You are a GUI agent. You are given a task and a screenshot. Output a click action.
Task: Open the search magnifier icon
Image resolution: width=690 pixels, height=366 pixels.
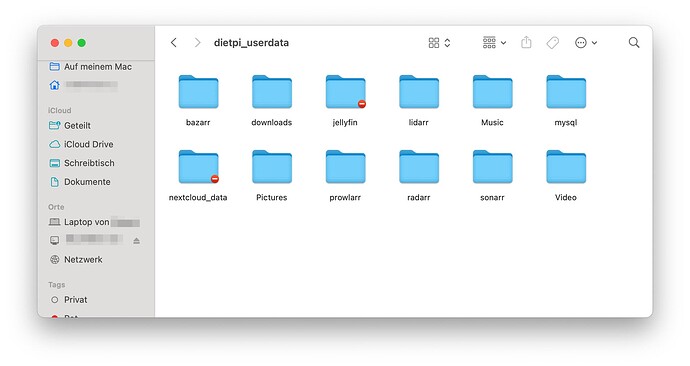(634, 42)
